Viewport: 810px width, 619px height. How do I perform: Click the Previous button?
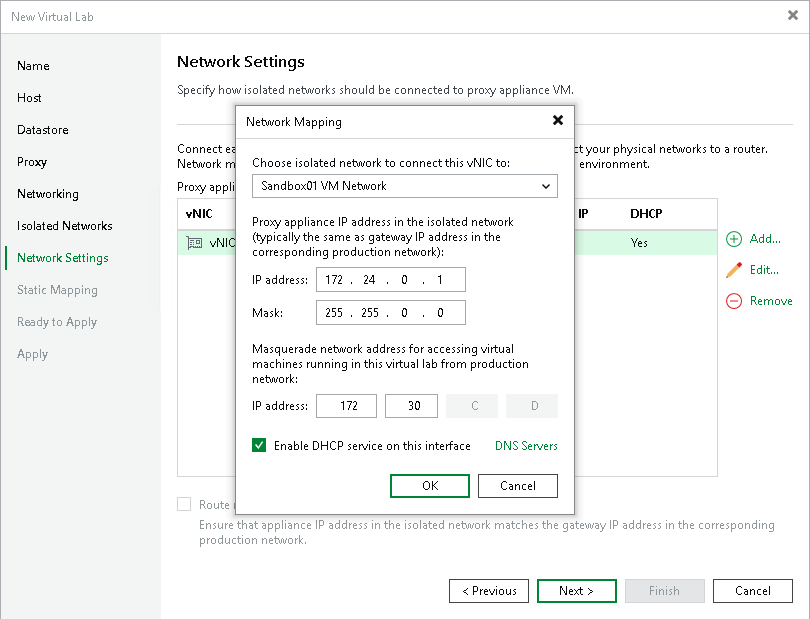coord(489,591)
